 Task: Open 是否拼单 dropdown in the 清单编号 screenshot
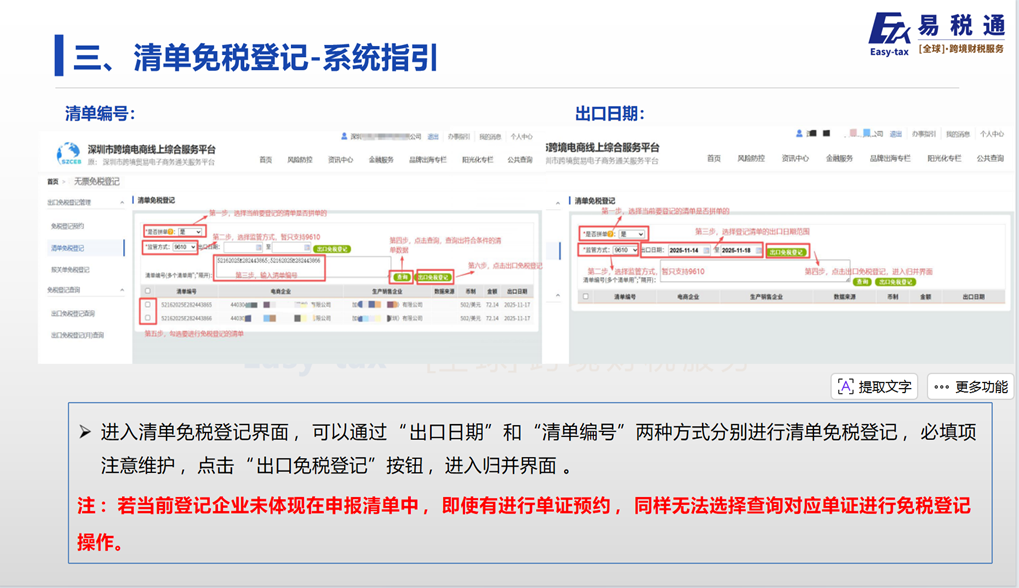[x=189, y=231]
